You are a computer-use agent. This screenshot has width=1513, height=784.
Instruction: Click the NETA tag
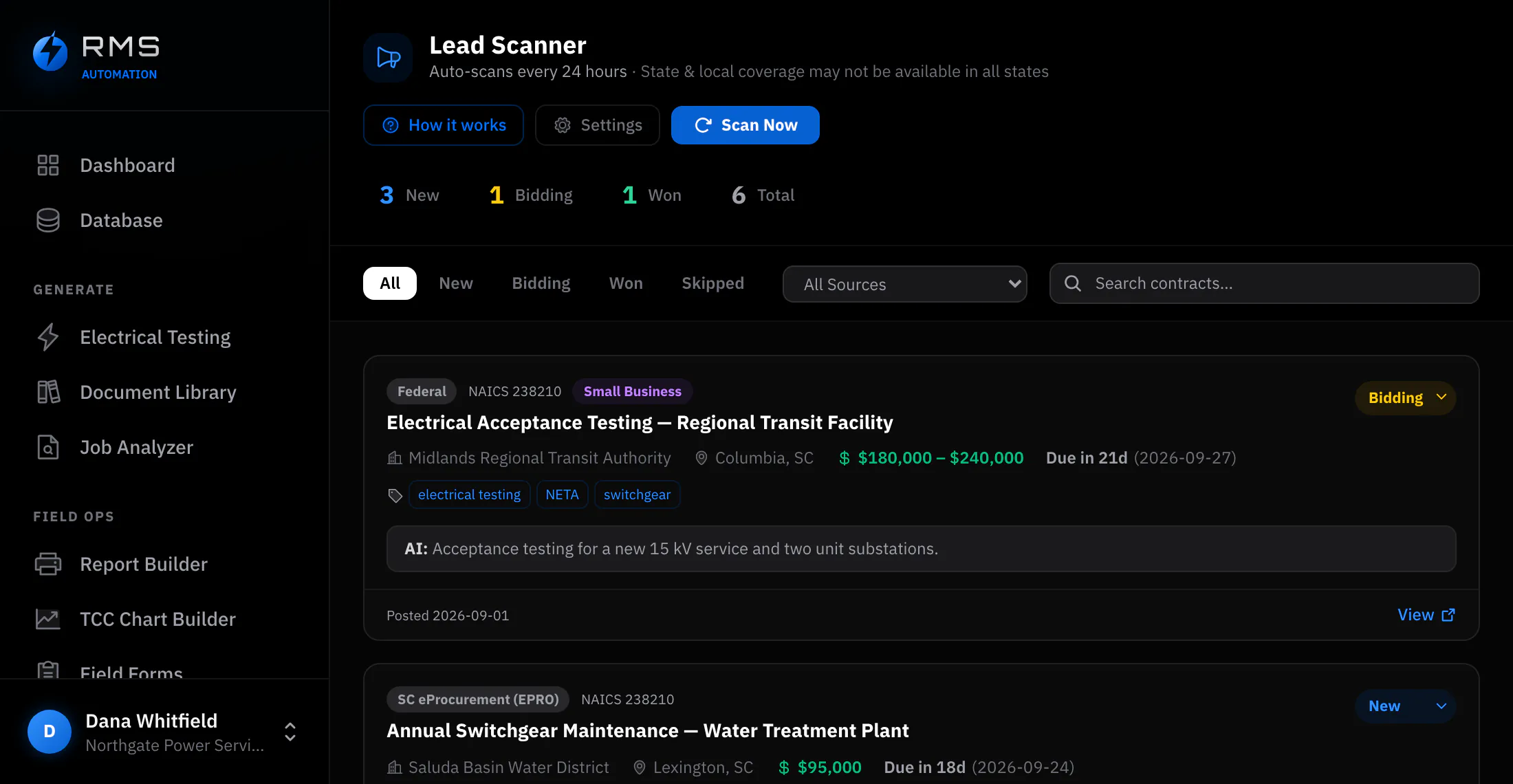pos(563,495)
